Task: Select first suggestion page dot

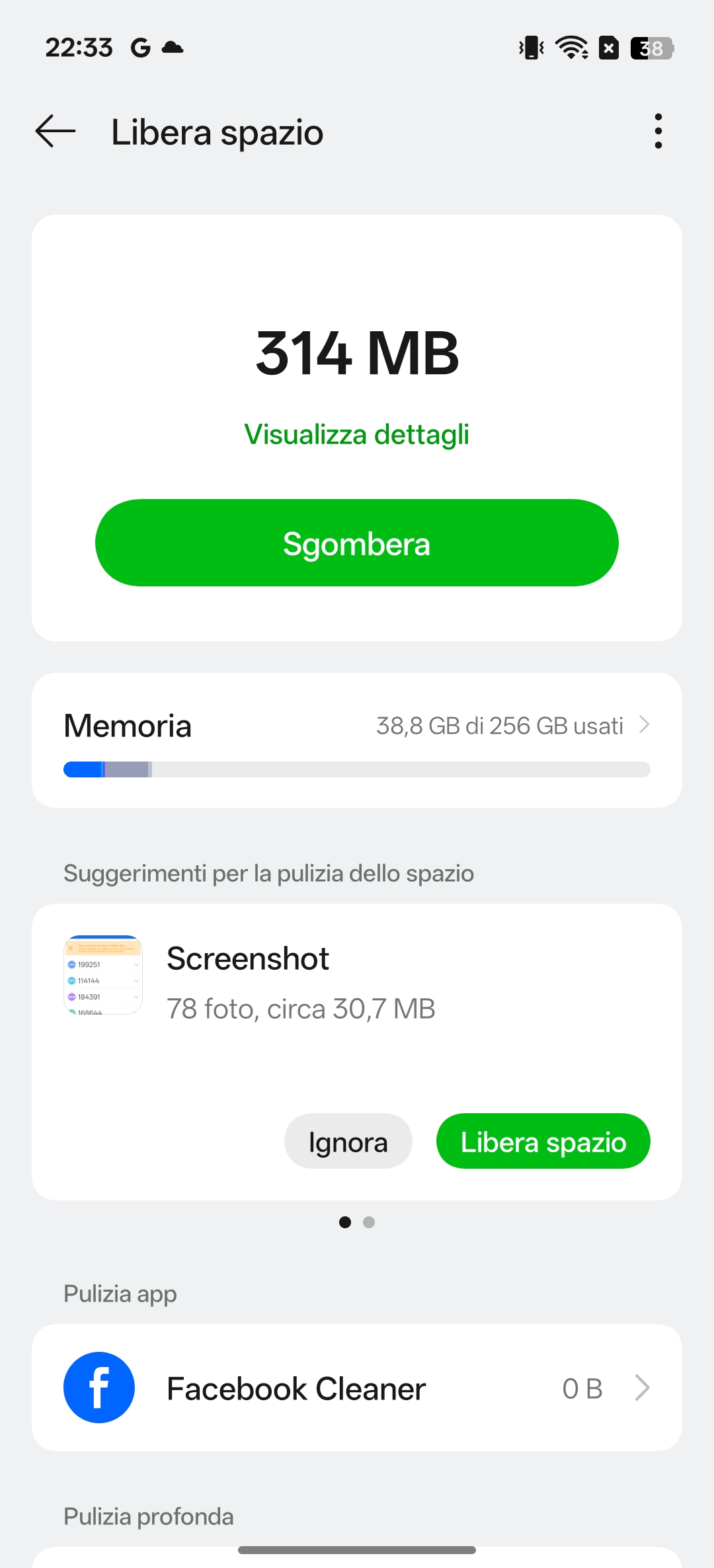Action: tap(345, 1222)
